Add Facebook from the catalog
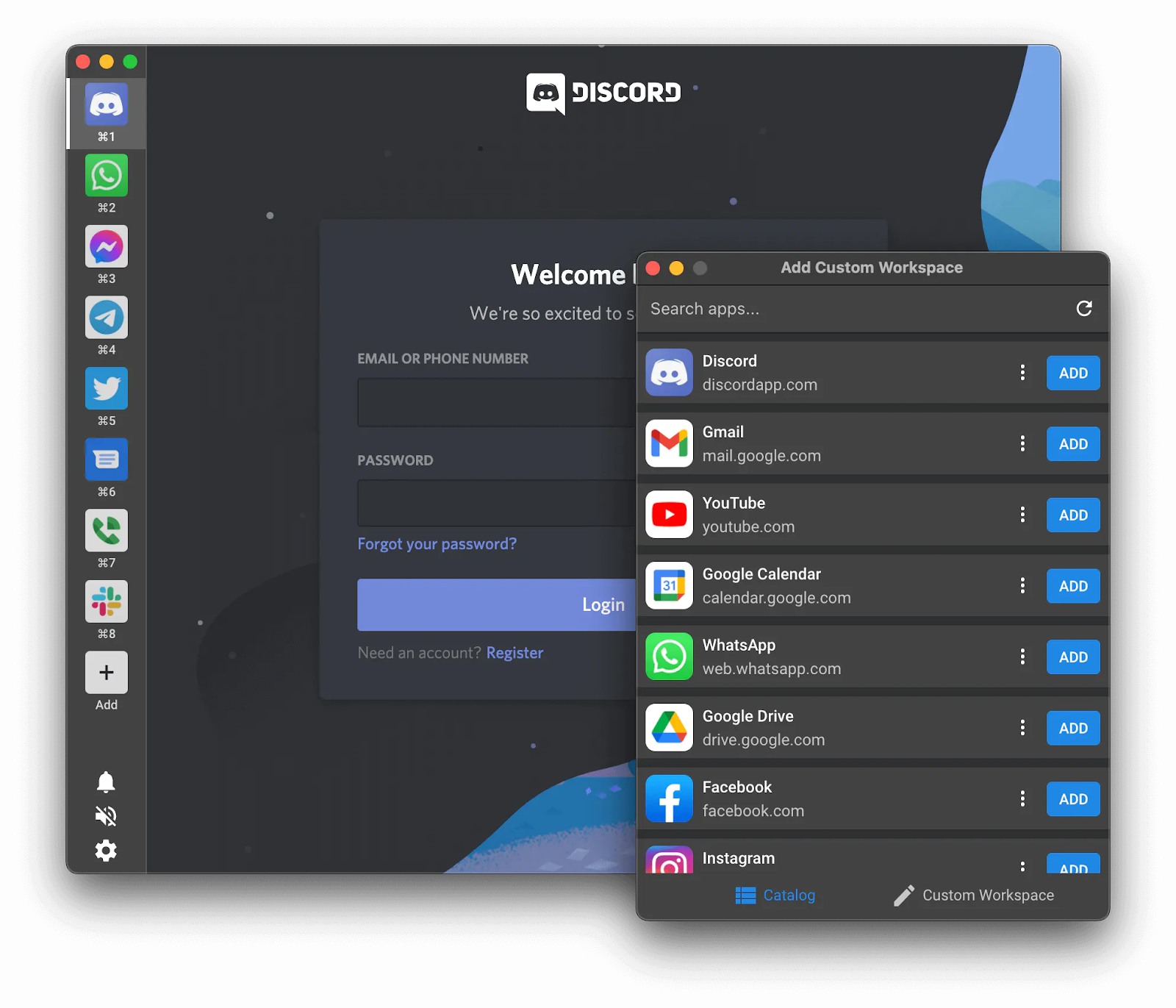The image size is (1176, 1008). pos(1073,799)
